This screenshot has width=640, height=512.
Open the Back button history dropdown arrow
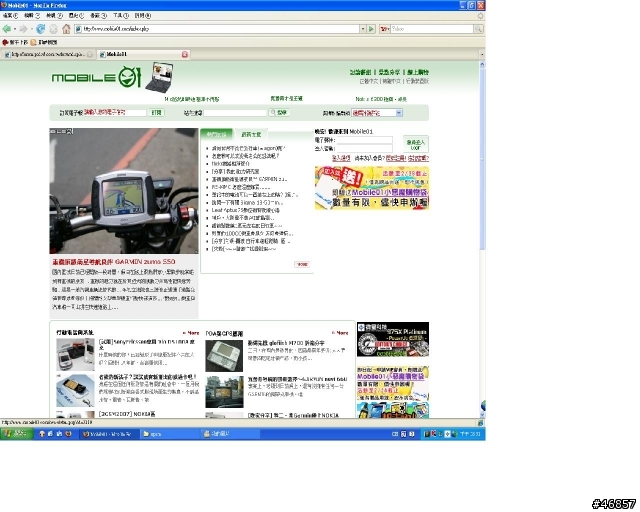(15, 29)
